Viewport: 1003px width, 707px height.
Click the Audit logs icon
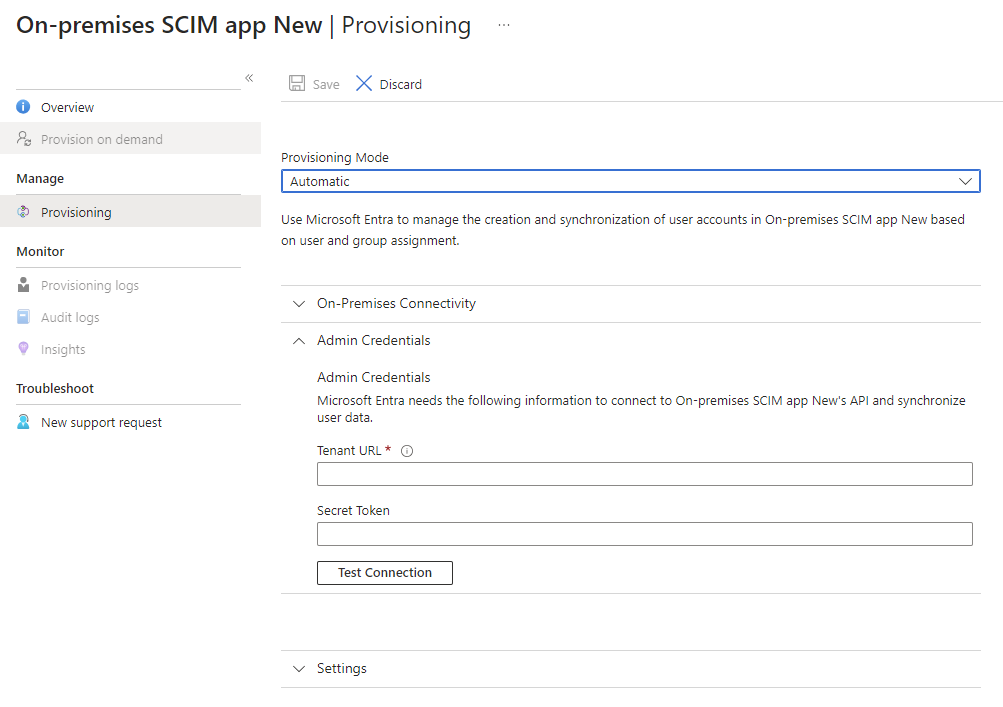(x=23, y=317)
